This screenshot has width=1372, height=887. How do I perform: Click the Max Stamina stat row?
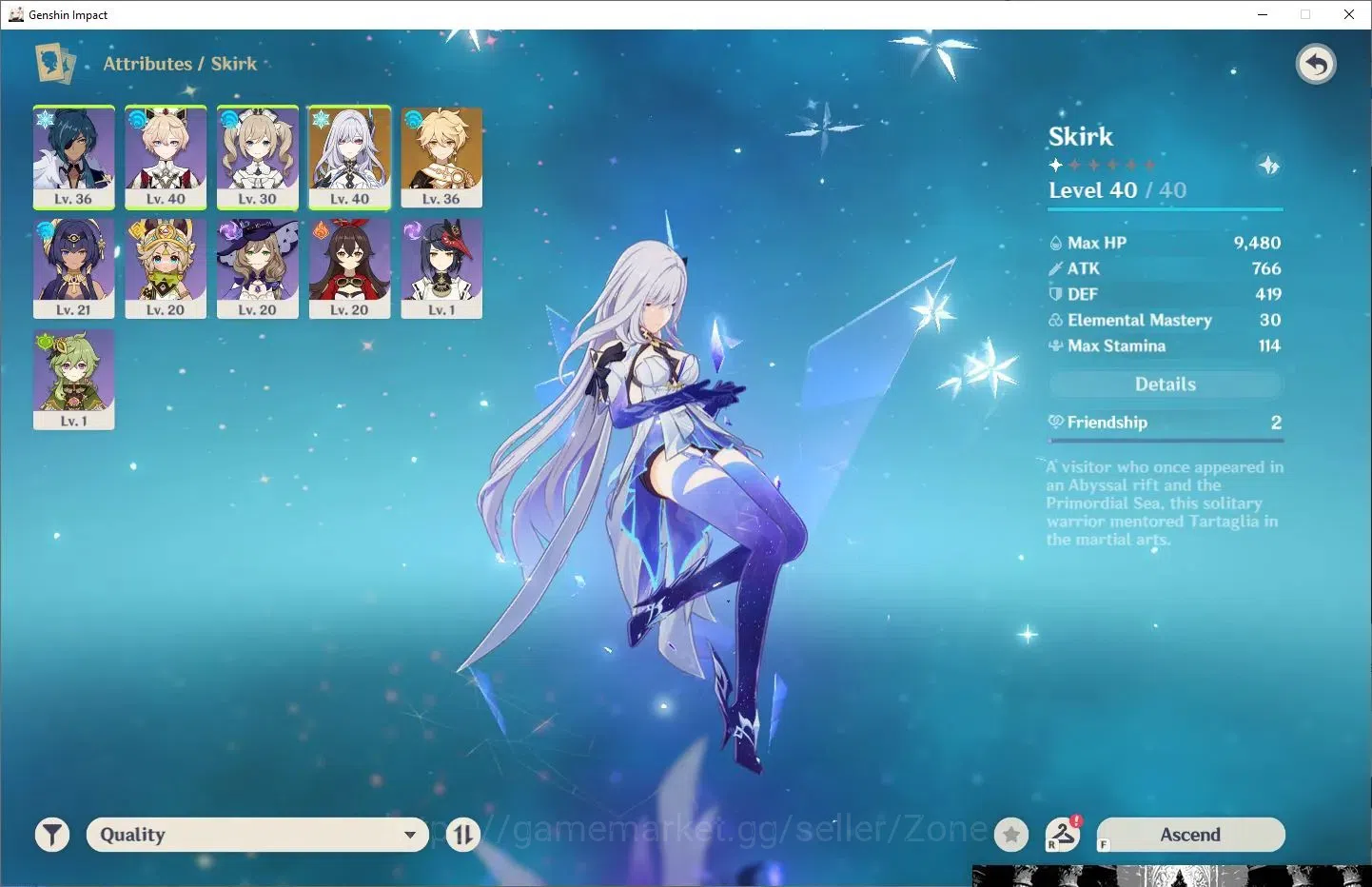(x=1166, y=345)
